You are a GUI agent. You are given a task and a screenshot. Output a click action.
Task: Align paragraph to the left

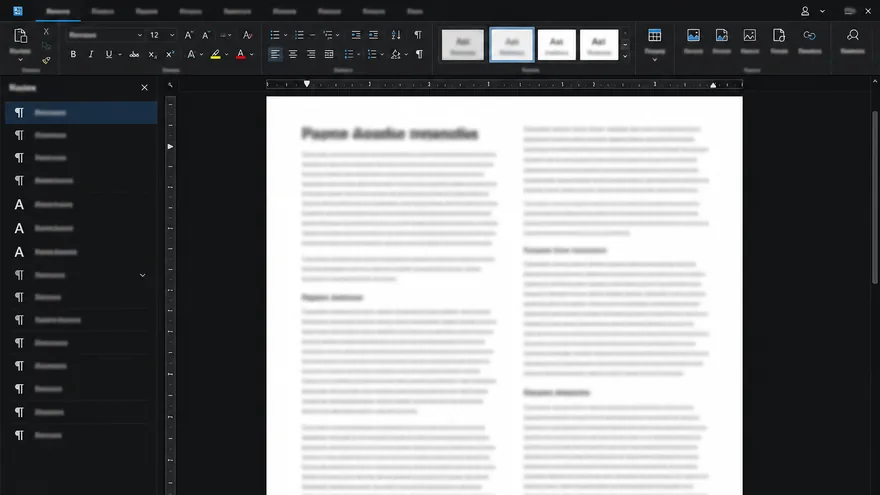click(x=275, y=54)
